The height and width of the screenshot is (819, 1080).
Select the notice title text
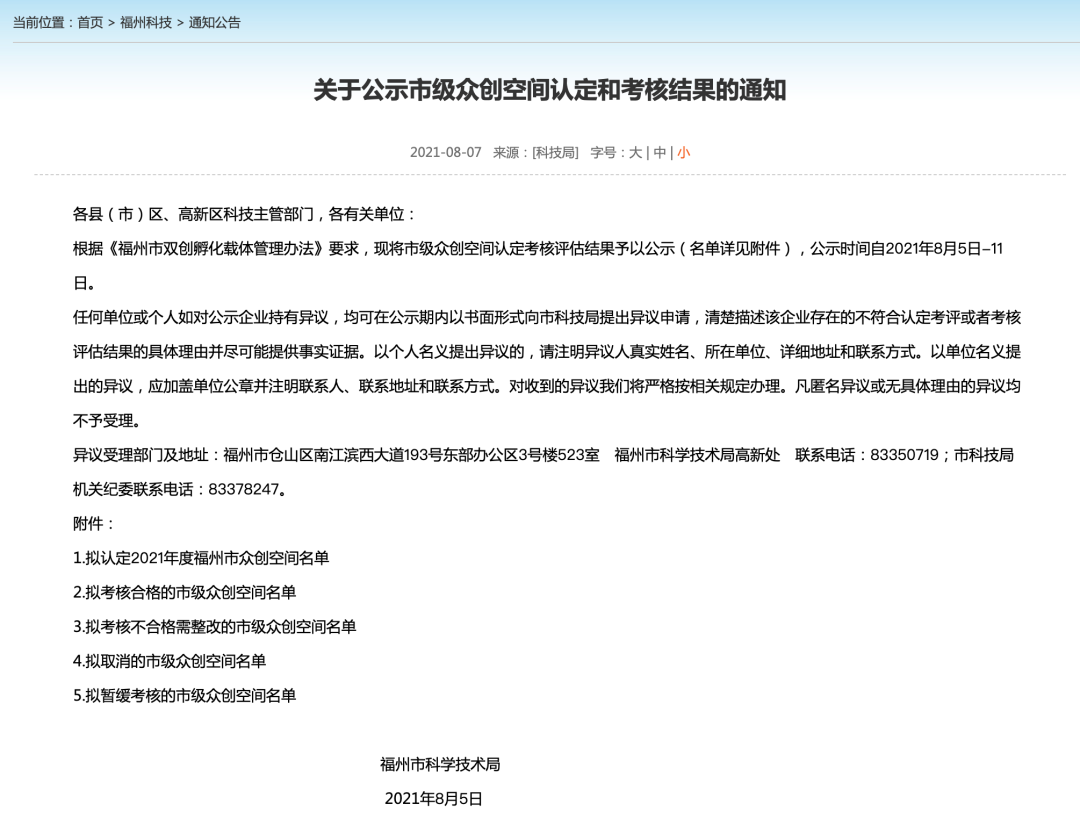coord(540,89)
